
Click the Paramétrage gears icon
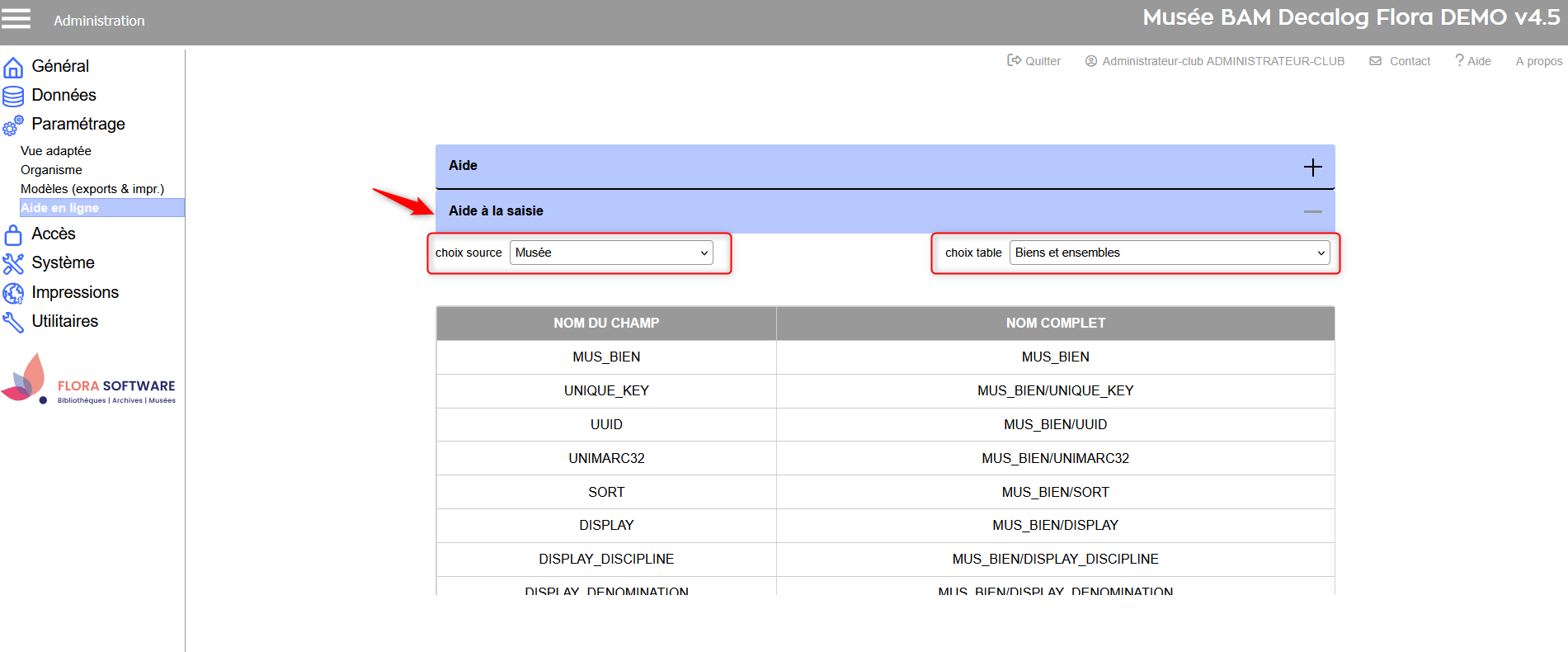[13, 125]
